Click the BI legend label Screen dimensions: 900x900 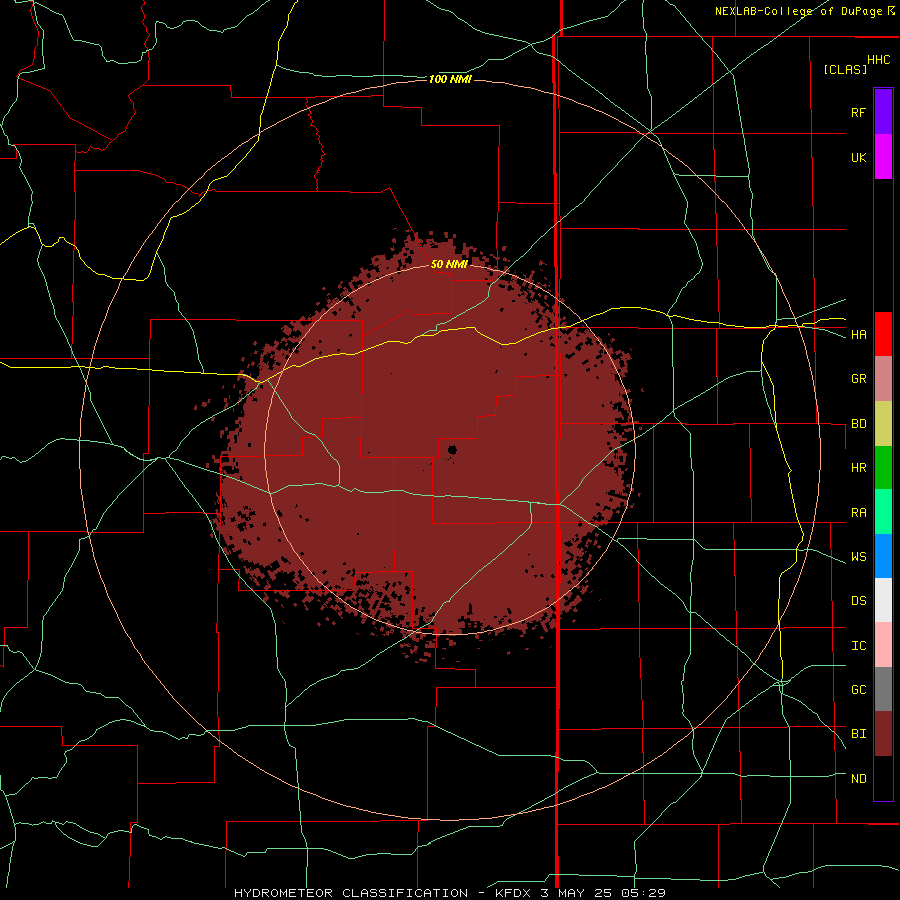point(858,734)
